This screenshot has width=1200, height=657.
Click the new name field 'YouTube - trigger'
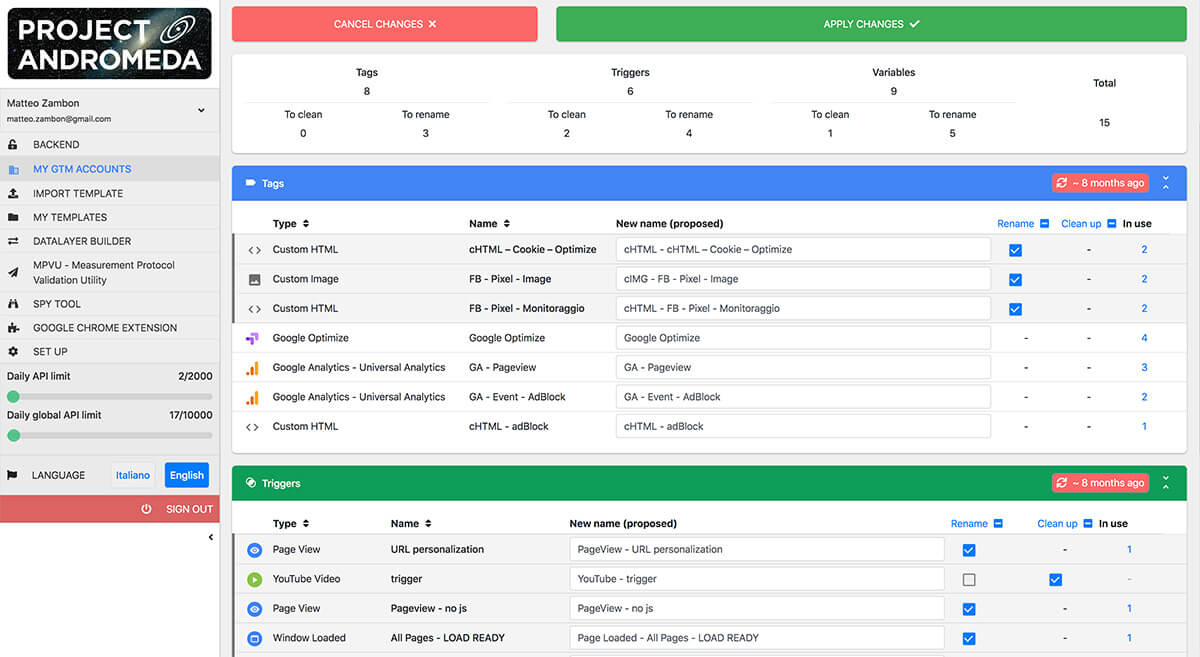click(757, 579)
